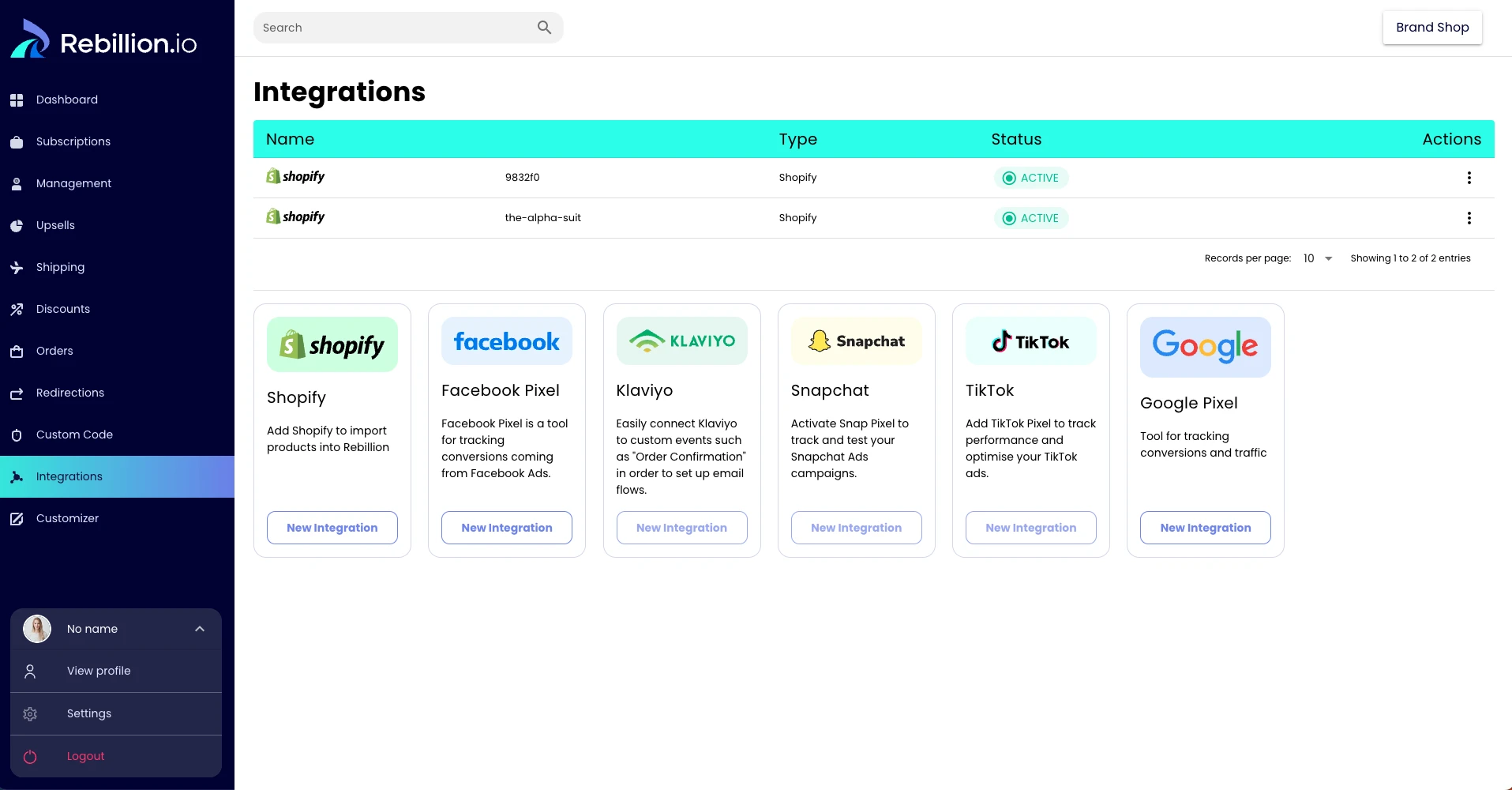
Task: Add new Facebook Pixel integration
Action: point(507,528)
